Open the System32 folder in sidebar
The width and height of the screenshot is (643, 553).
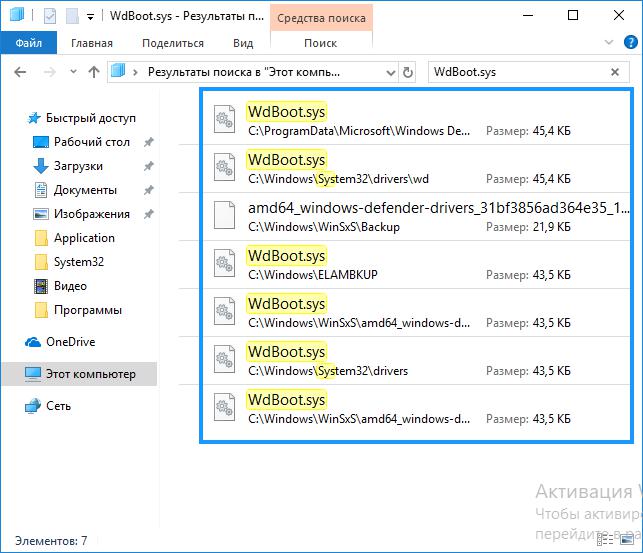[x=69, y=262]
